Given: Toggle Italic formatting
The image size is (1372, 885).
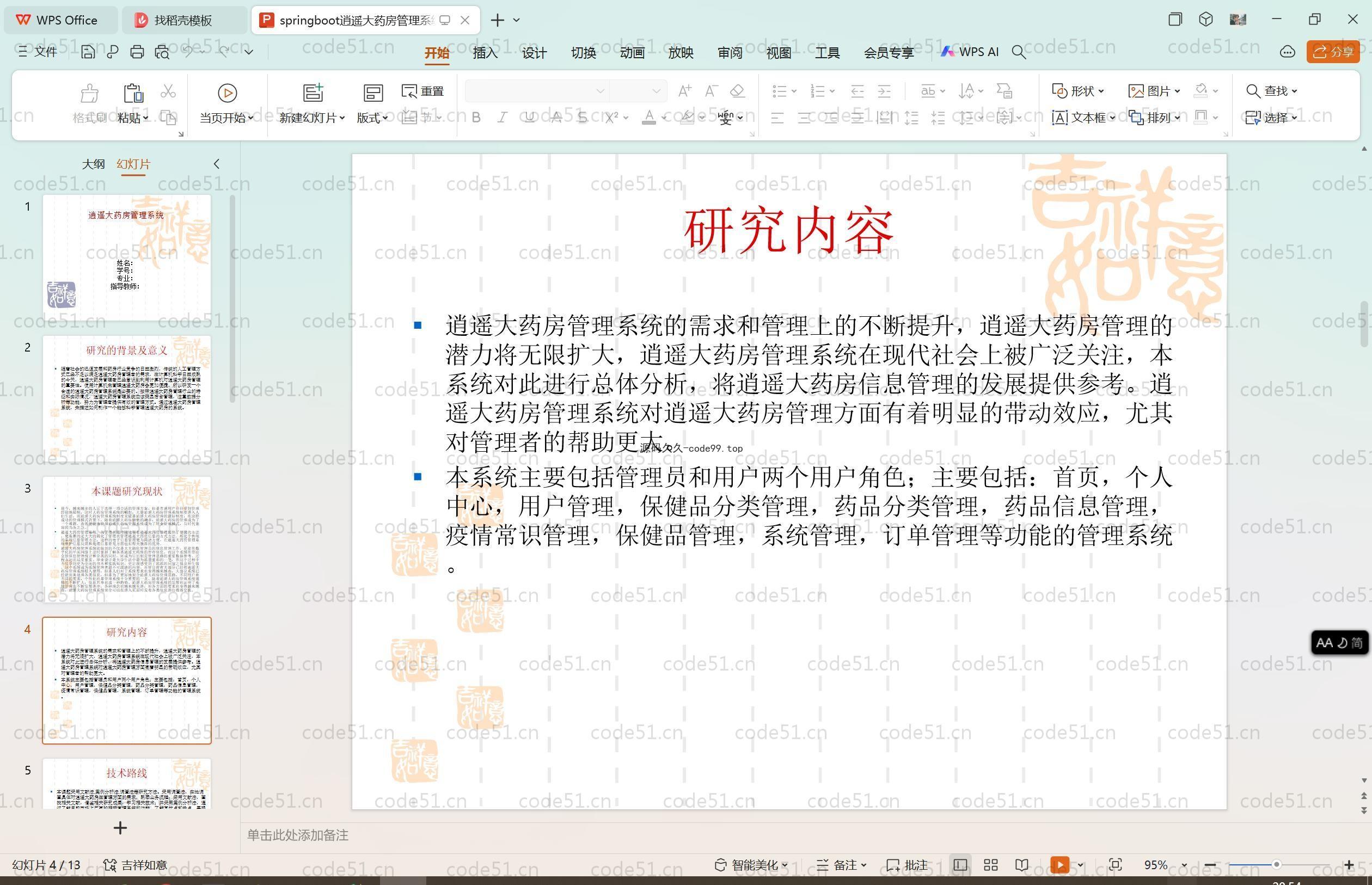Looking at the screenshot, I should click(503, 118).
